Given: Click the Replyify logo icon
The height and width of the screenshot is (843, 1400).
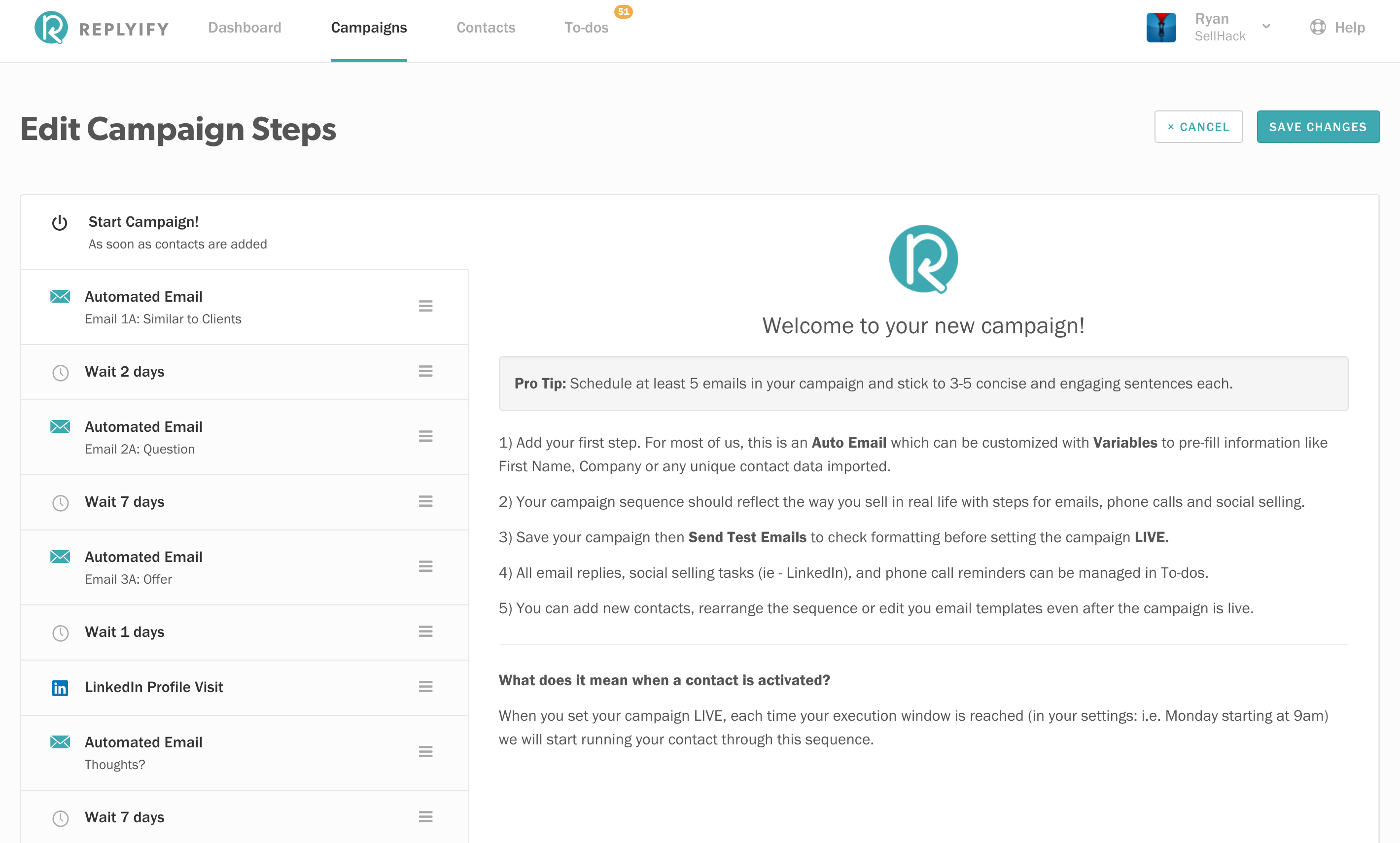Looking at the screenshot, I should pyautogui.click(x=51, y=27).
